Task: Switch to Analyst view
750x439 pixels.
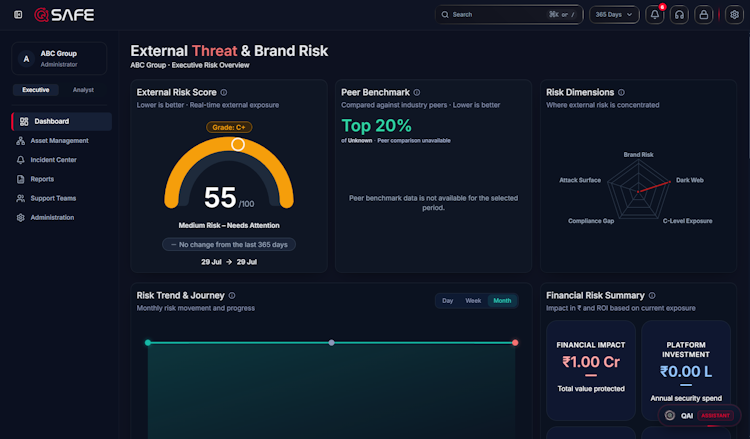Action: pos(83,90)
